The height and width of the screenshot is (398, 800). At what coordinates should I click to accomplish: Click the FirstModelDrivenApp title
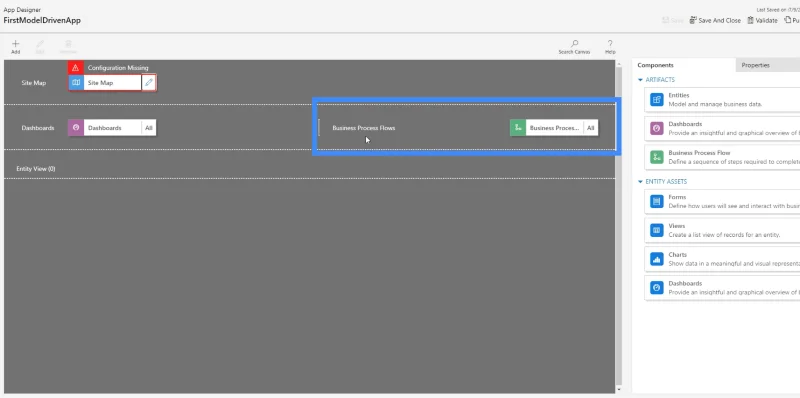click(42, 21)
